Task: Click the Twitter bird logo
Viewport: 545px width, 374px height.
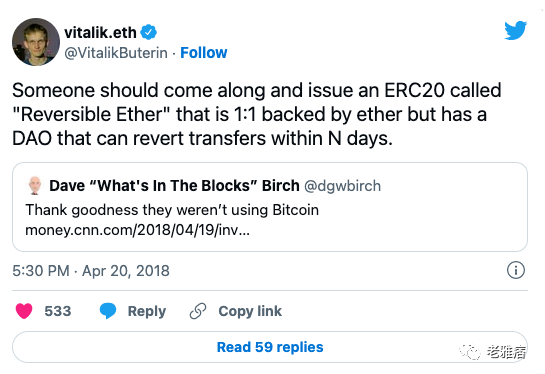Action: click(x=515, y=30)
